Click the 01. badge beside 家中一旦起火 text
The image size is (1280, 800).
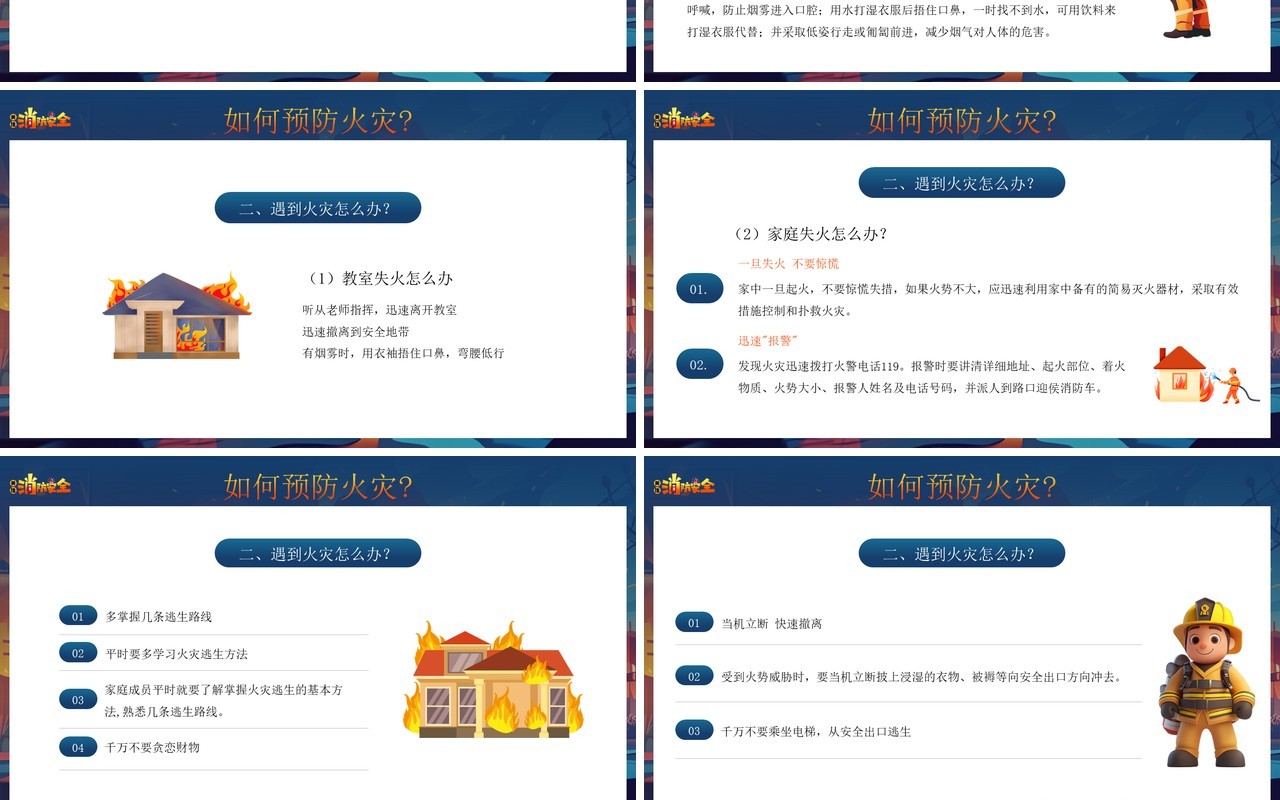pyautogui.click(x=699, y=289)
